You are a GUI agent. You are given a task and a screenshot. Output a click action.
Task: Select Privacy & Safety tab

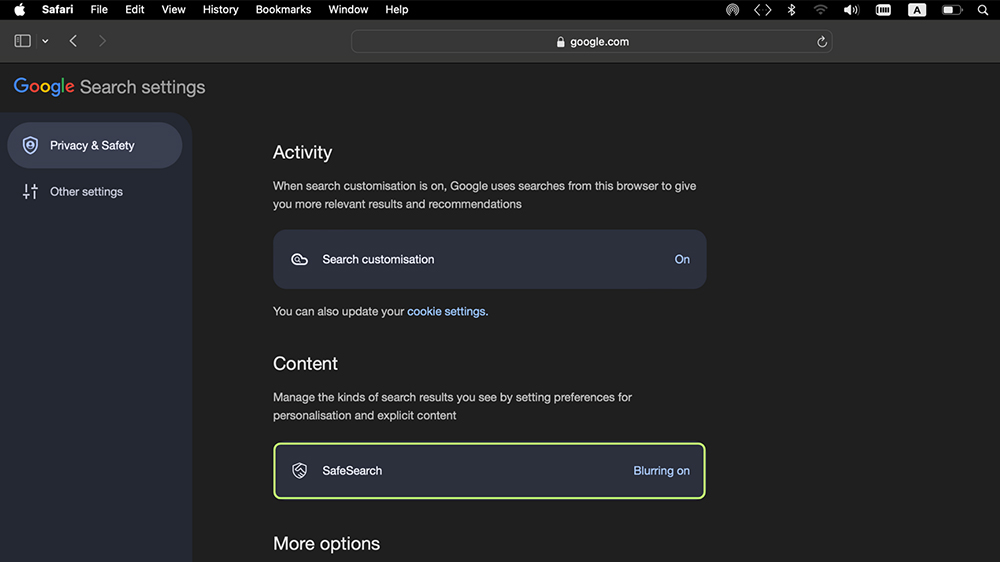pos(95,145)
